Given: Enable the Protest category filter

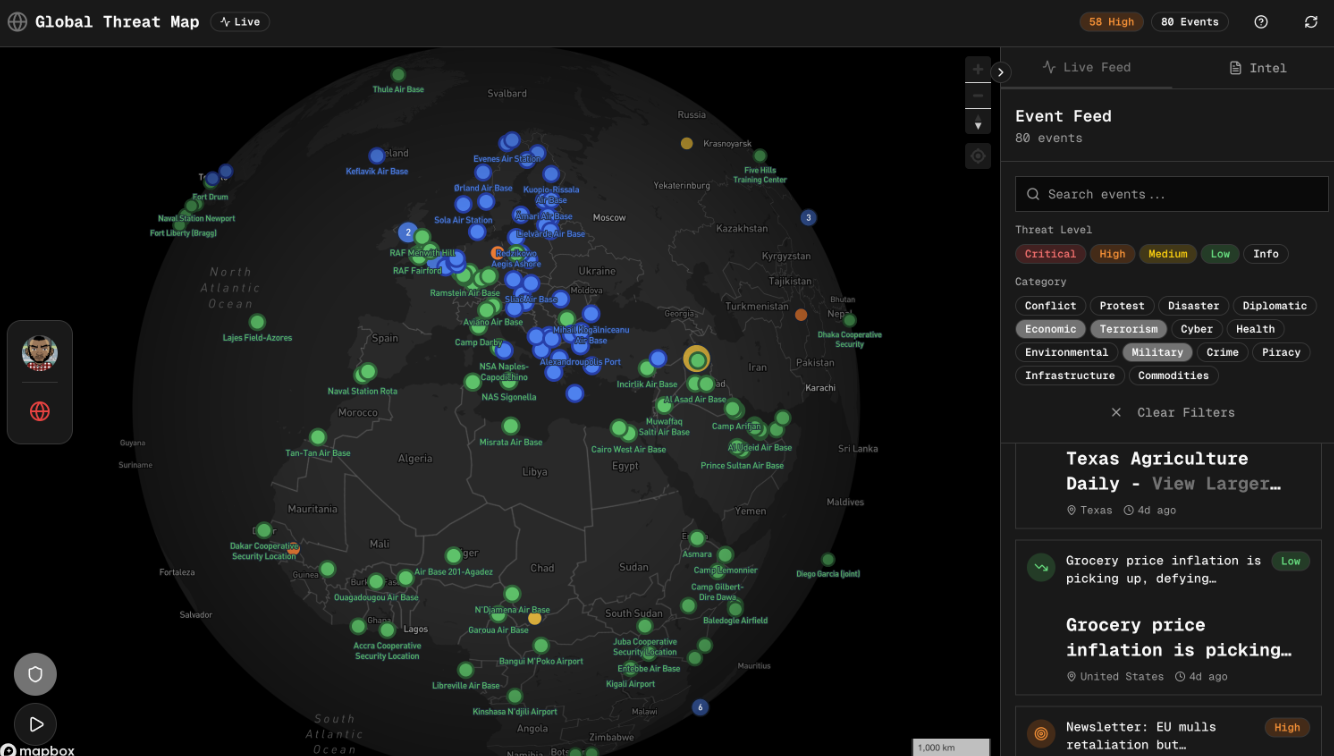Looking at the screenshot, I should click(1122, 306).
